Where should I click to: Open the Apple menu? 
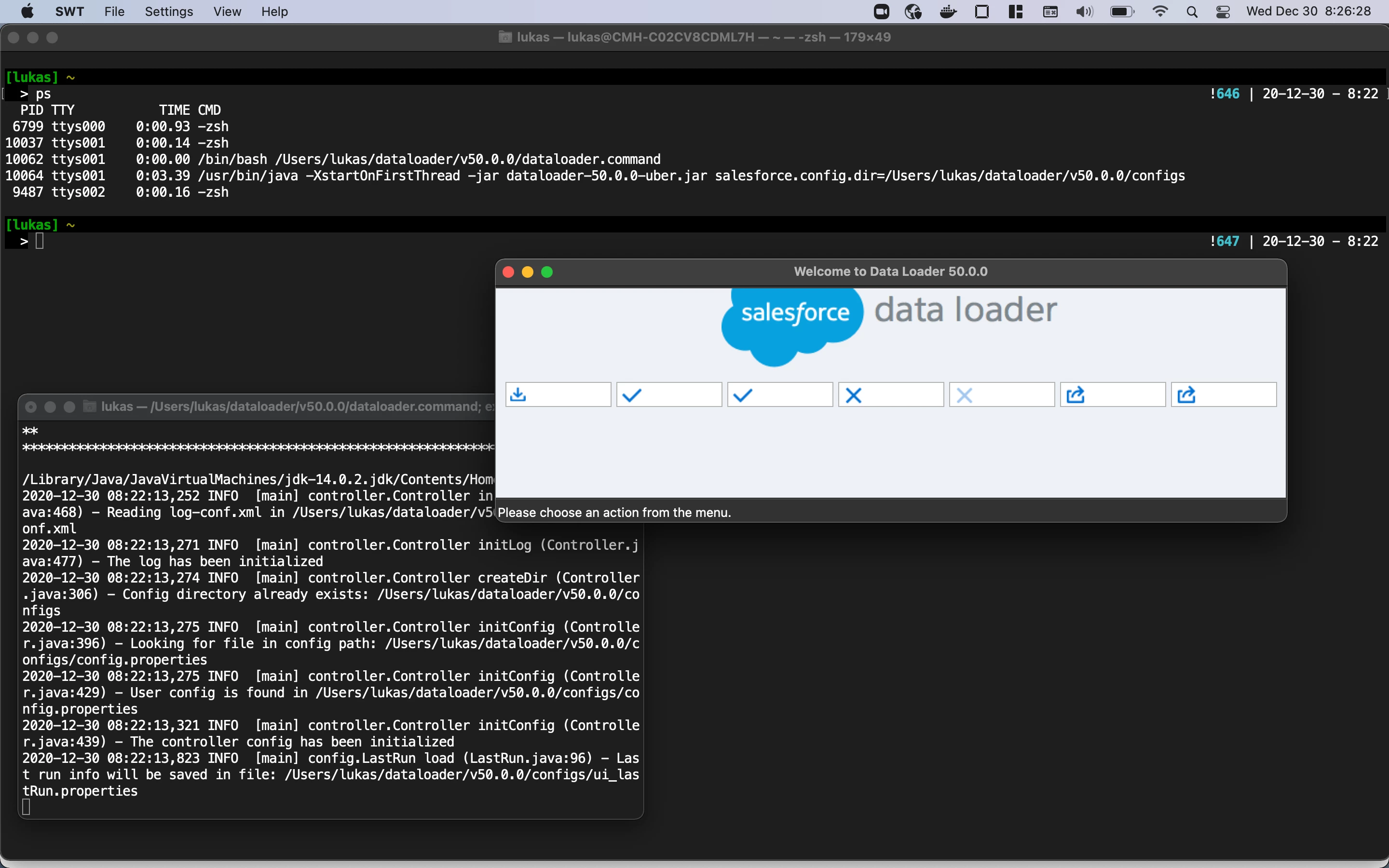(x=27, y=12)
